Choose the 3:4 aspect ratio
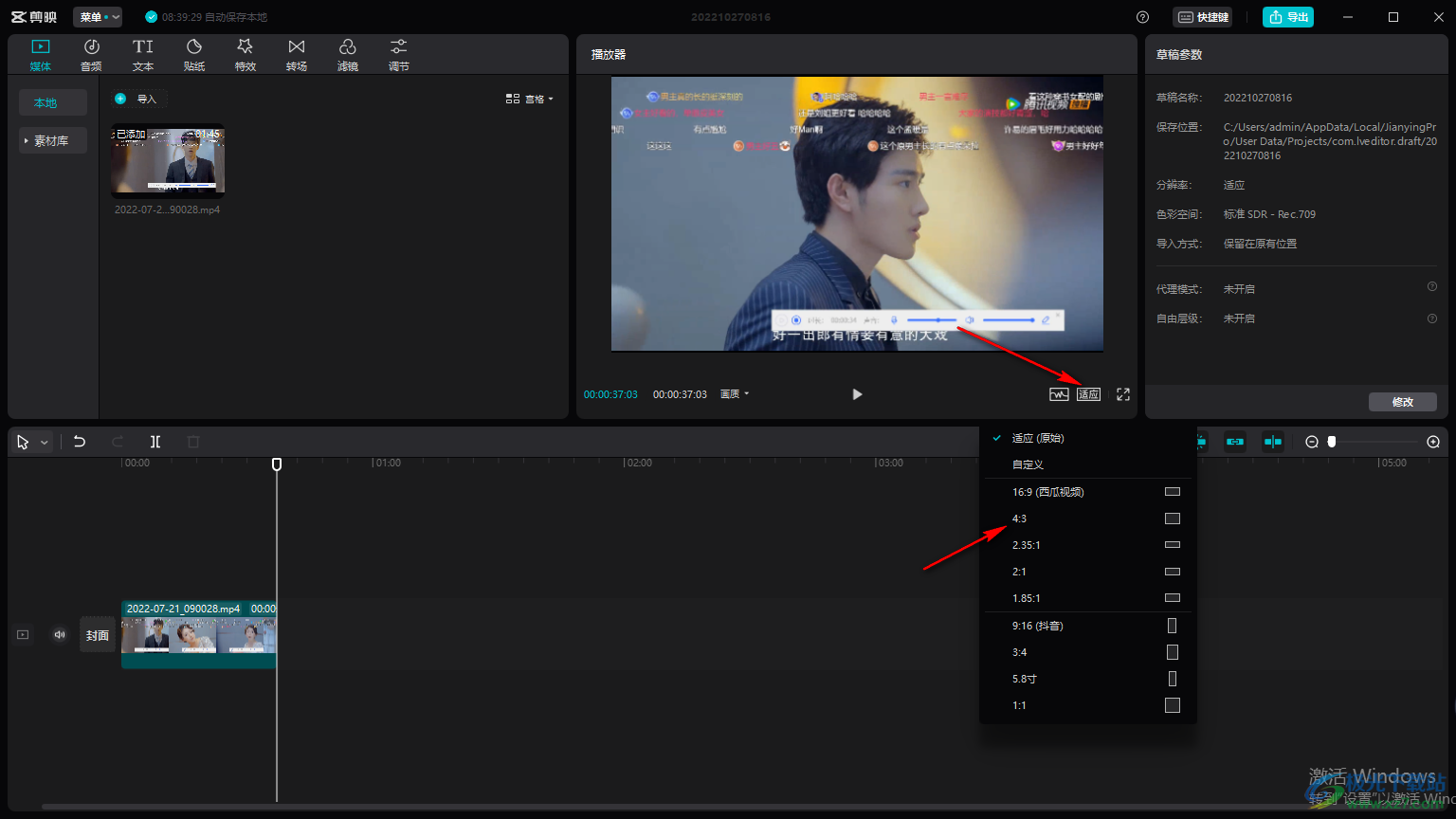The width and height of the screenshot is (1456, 819). coord(1088,652)
